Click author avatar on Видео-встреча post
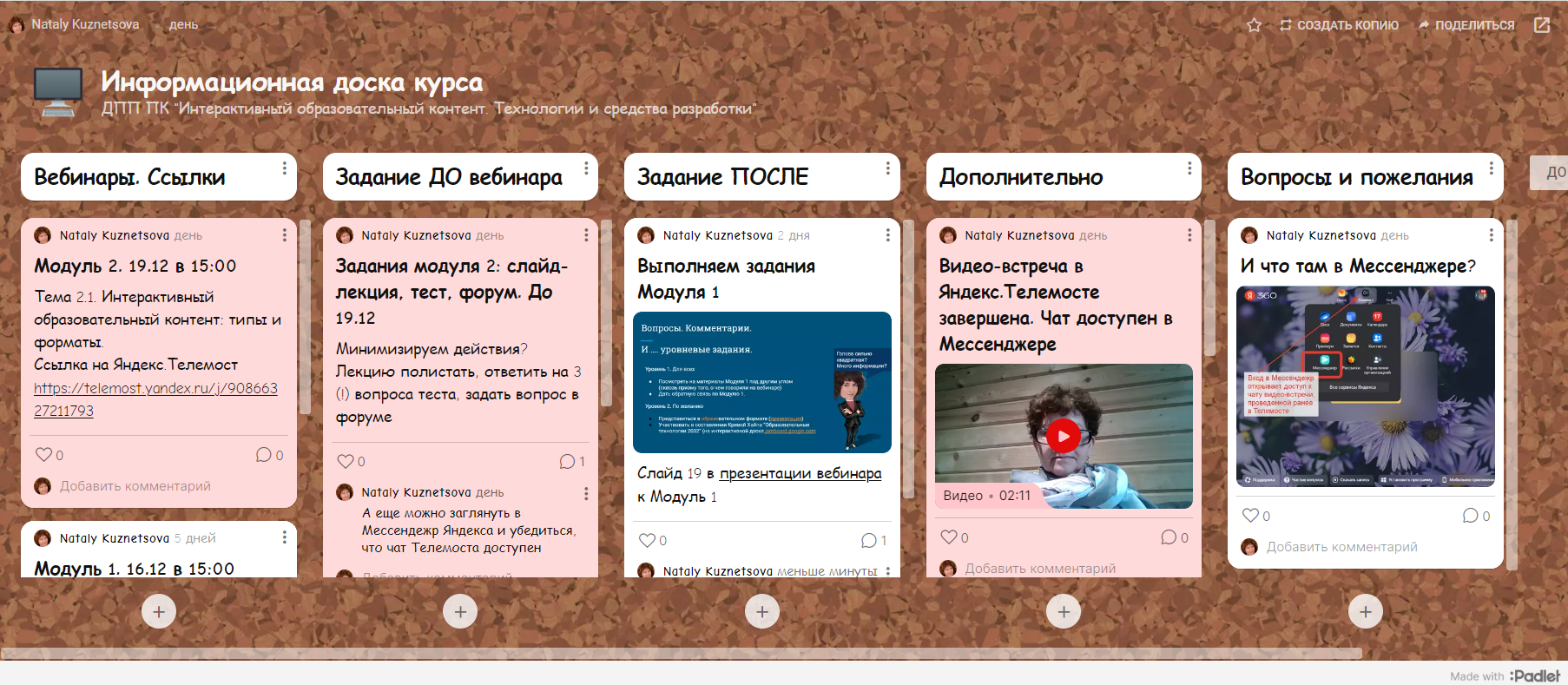 pos(948,235)
